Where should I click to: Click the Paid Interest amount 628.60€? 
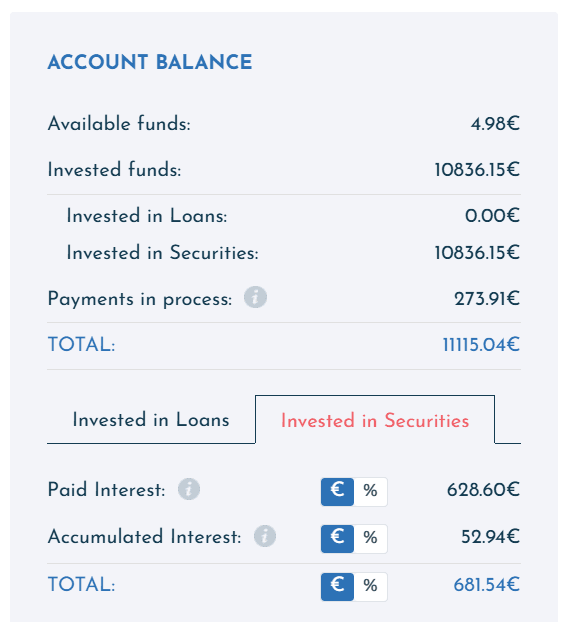483,490
